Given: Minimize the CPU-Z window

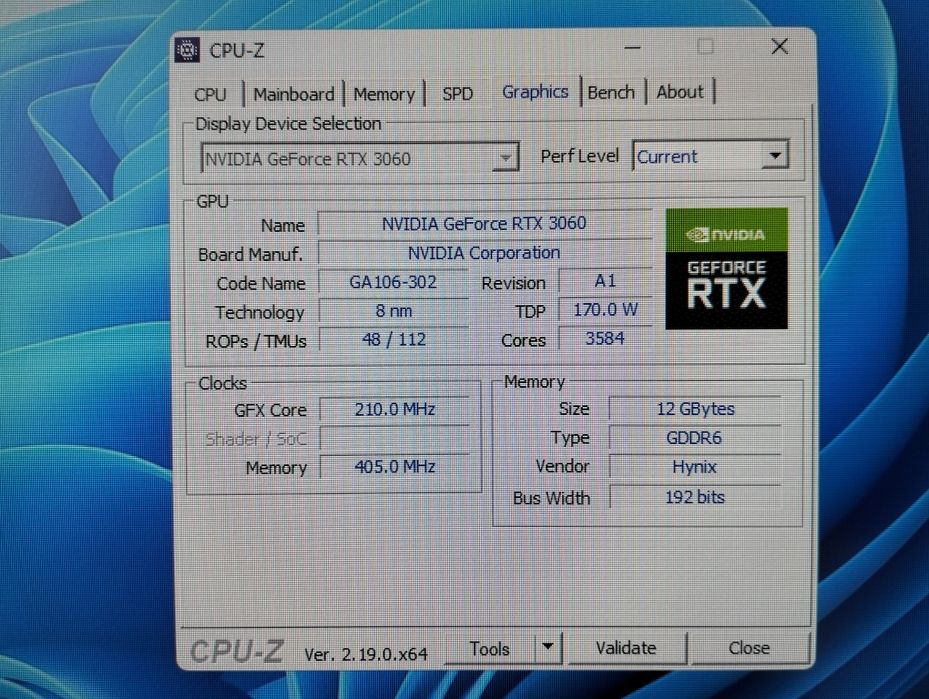Looking at the screenshot, I should coord(633,47).
